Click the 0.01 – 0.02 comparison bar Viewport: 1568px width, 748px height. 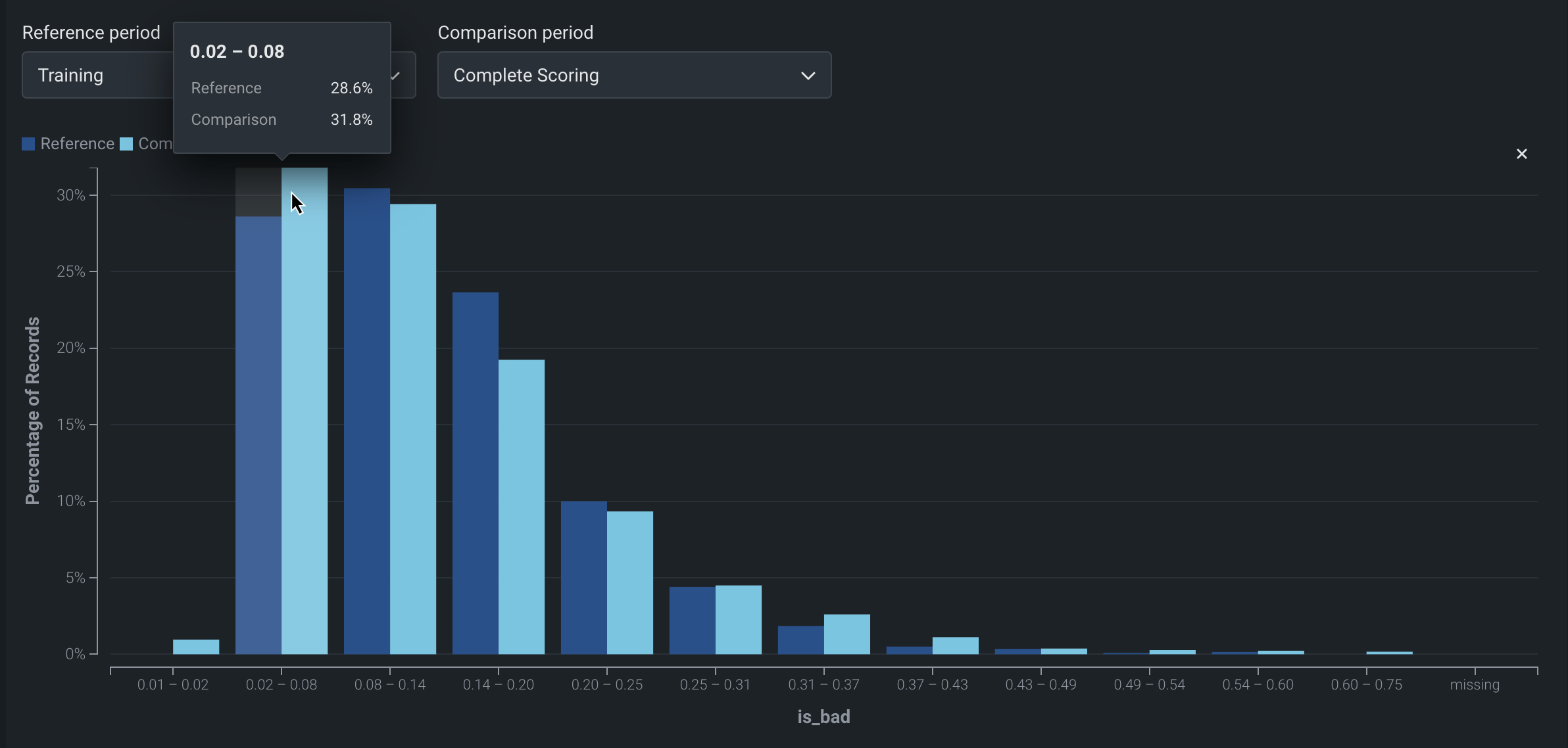[195, 647]
